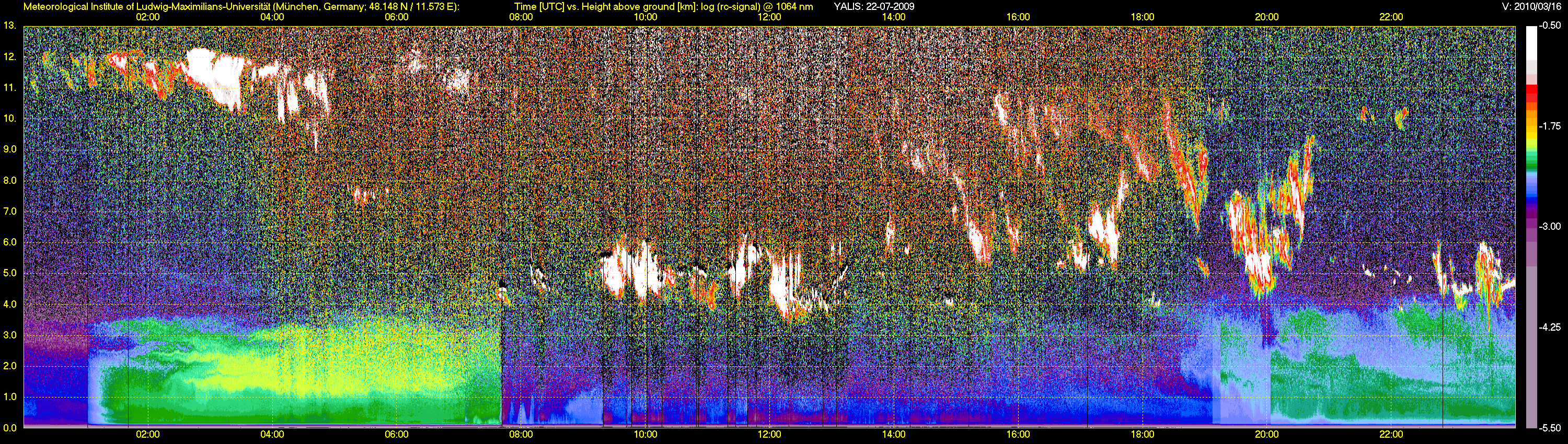This screenshot has height=444, width=1568.
Task: Click the 16:00 label on the upper time axis
Action: pyautogui.click(x=1018, y=17)
